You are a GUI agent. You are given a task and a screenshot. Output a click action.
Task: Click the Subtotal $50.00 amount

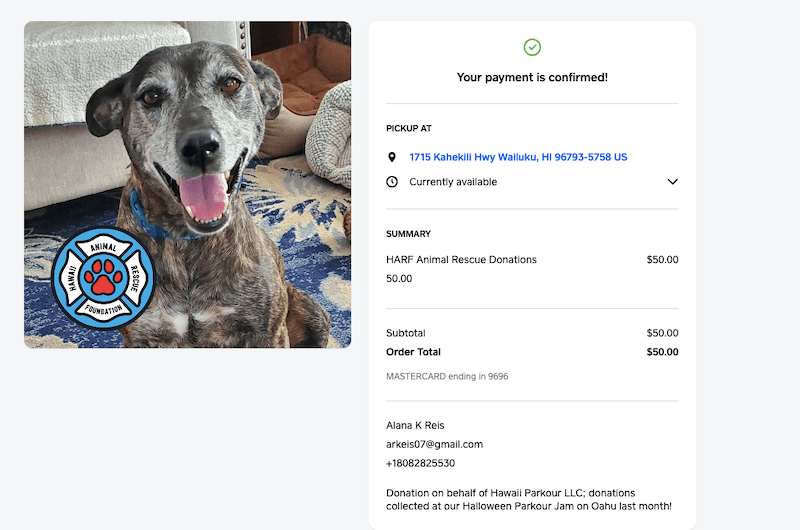coord(662,333)
